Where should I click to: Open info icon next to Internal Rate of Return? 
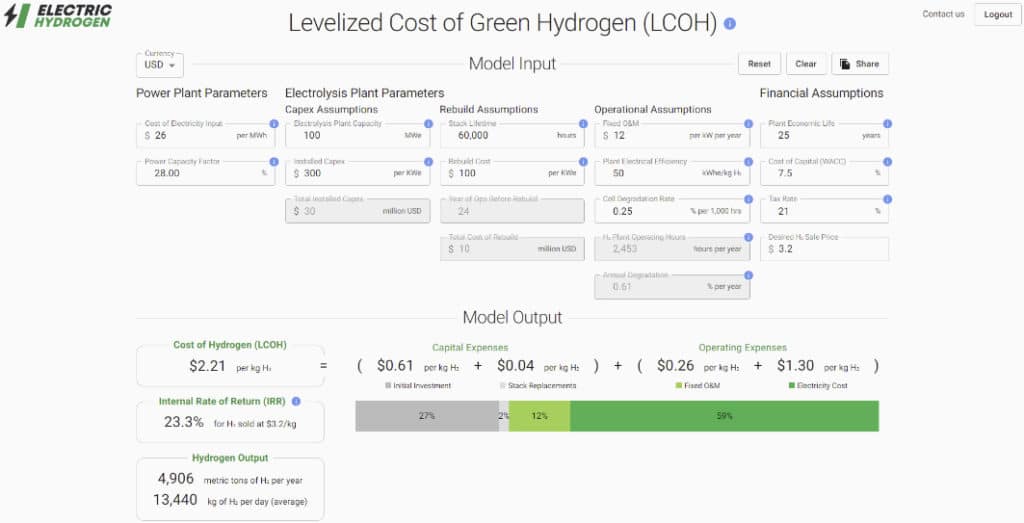[x=296, y=402]
